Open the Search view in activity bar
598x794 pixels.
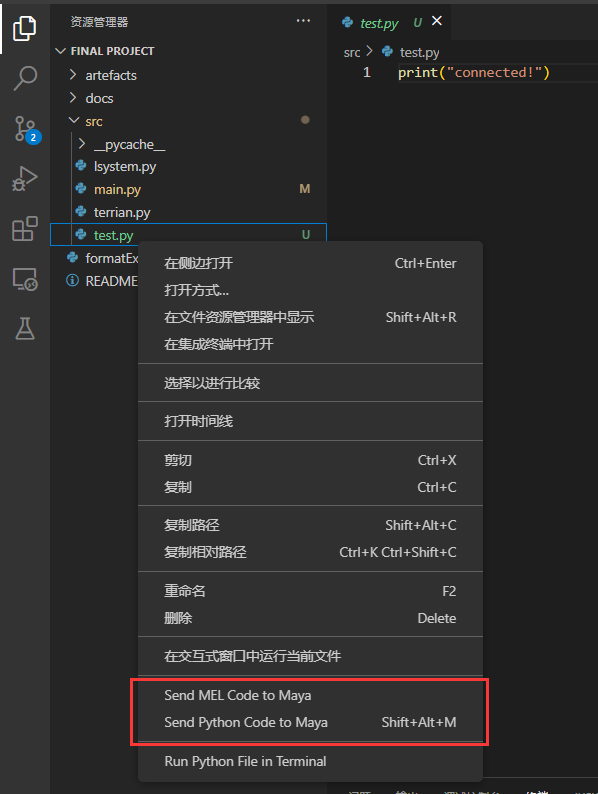(24, 78)
